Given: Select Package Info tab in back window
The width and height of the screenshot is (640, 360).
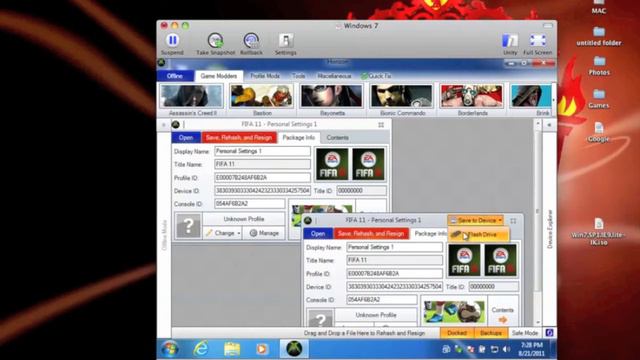Looking at the screenshot, I should (x=298, y=138).
